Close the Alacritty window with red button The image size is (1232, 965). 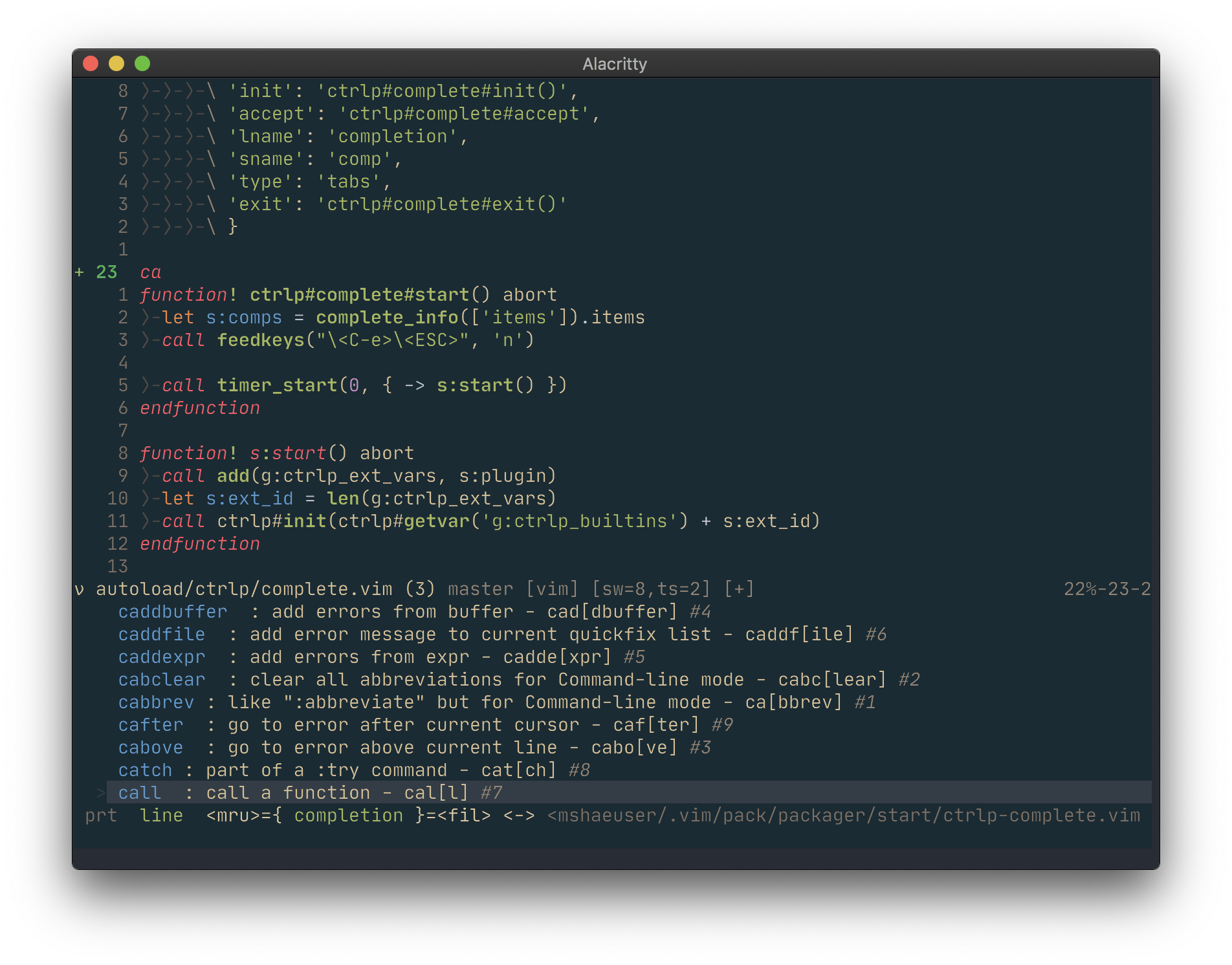91,63
